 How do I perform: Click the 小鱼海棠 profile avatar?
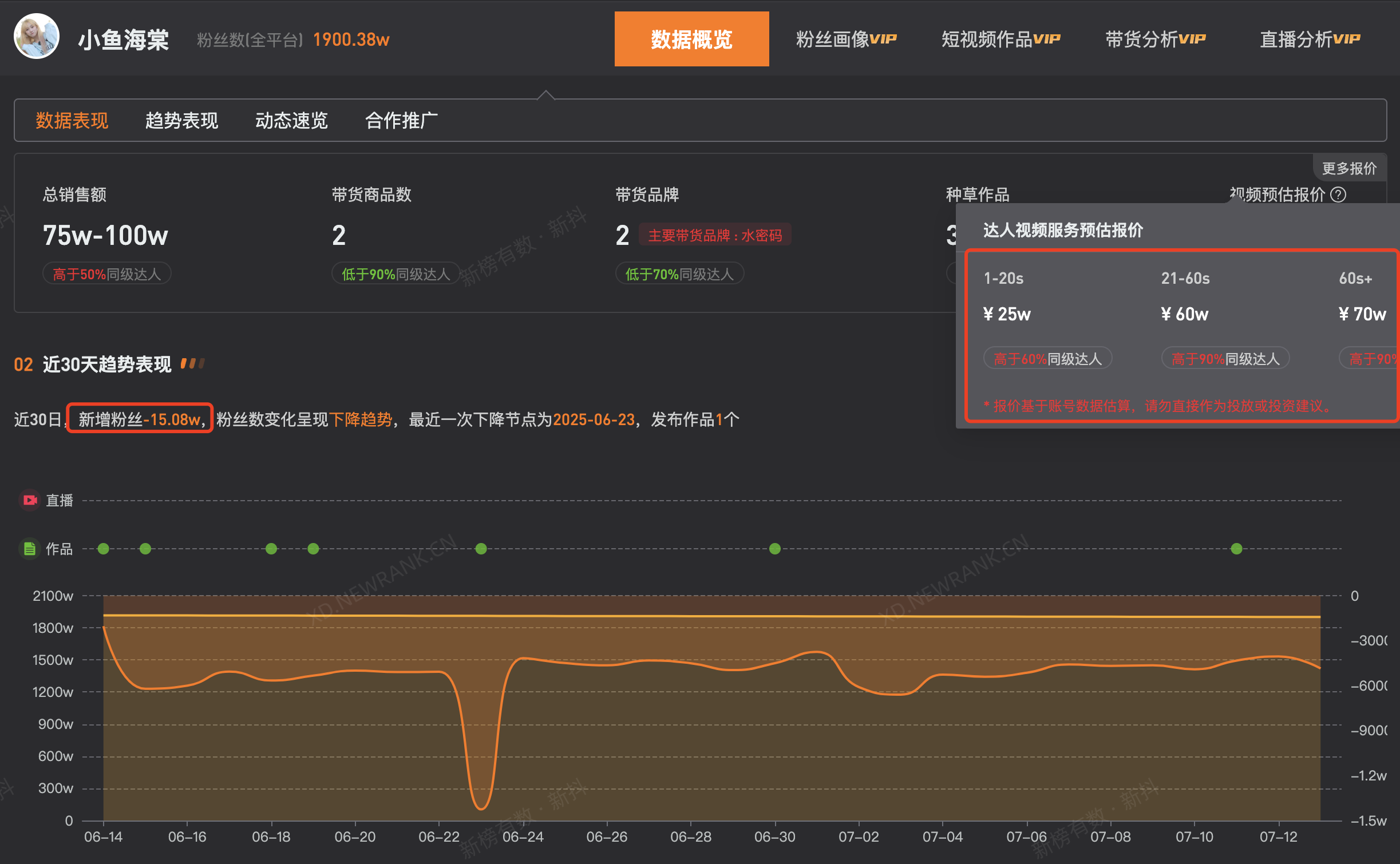click(x=37, y=37)
